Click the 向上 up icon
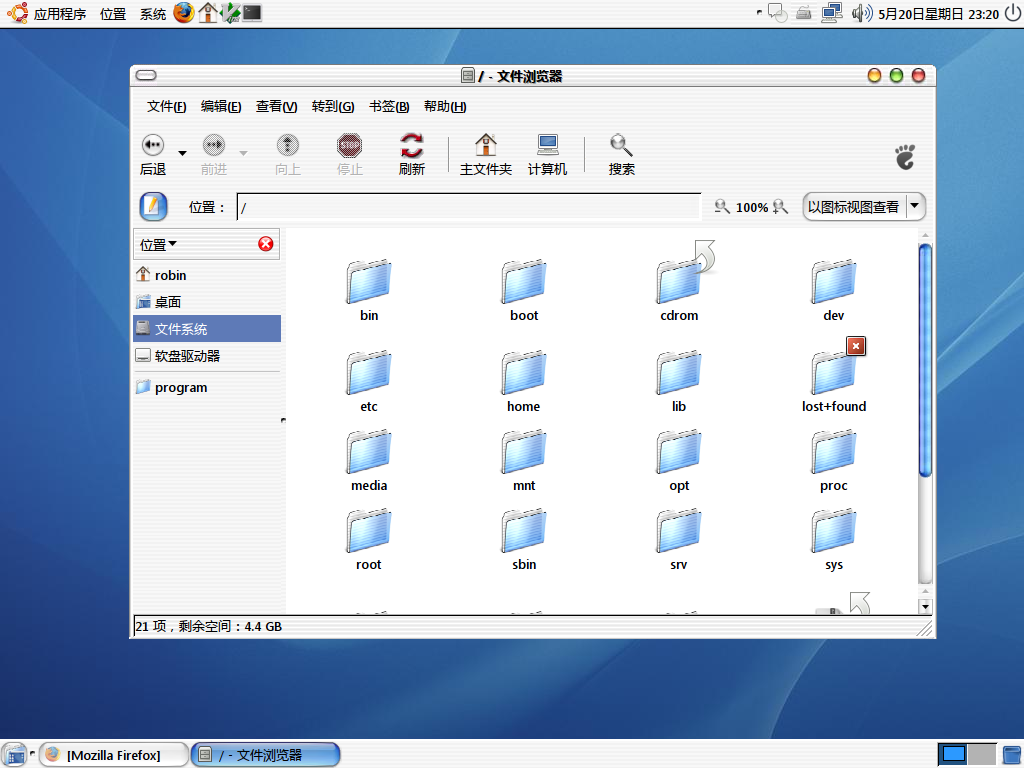Viewport: 1024px width, 768px height. [287, 145]
